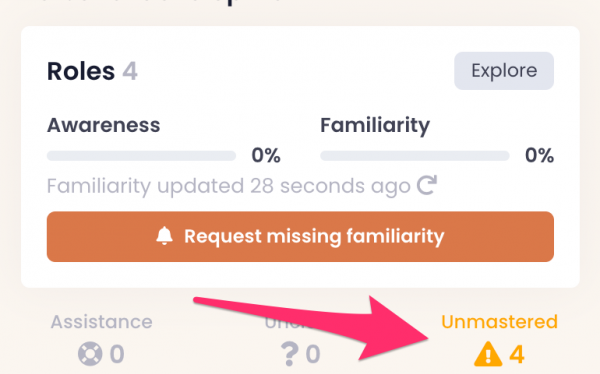Click the Assistance count of 0
Screen dimensions: 600x374
click(x=117, y=354)
